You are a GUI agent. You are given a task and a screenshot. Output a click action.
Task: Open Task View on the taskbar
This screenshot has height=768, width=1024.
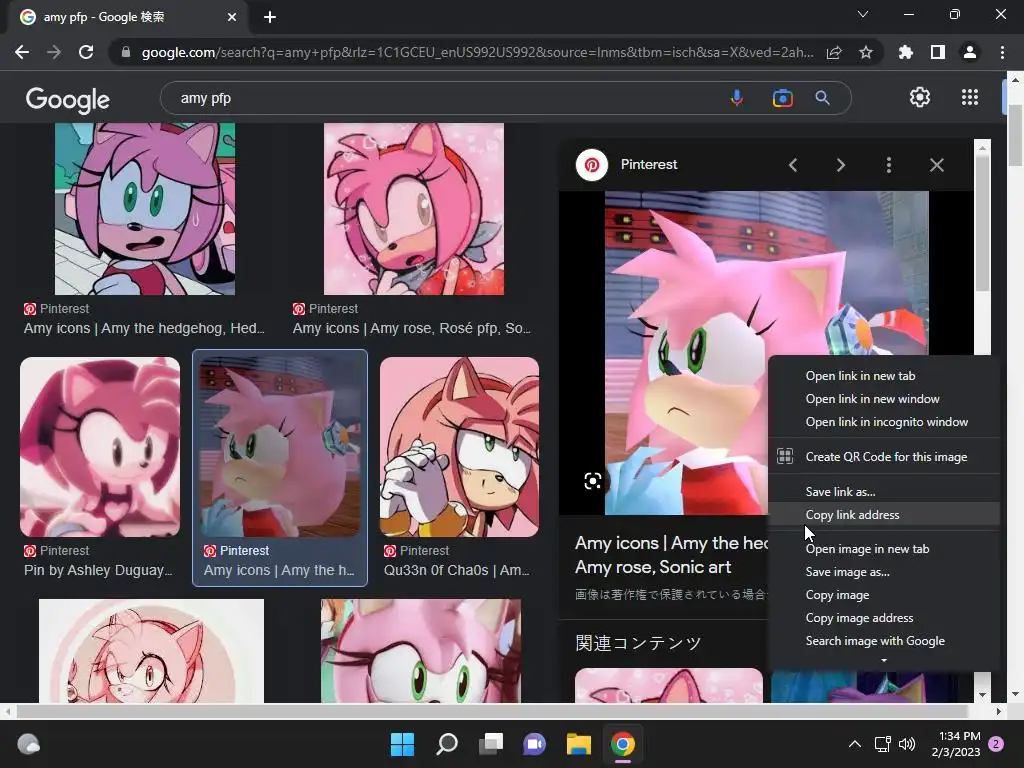tap(490, 744)
